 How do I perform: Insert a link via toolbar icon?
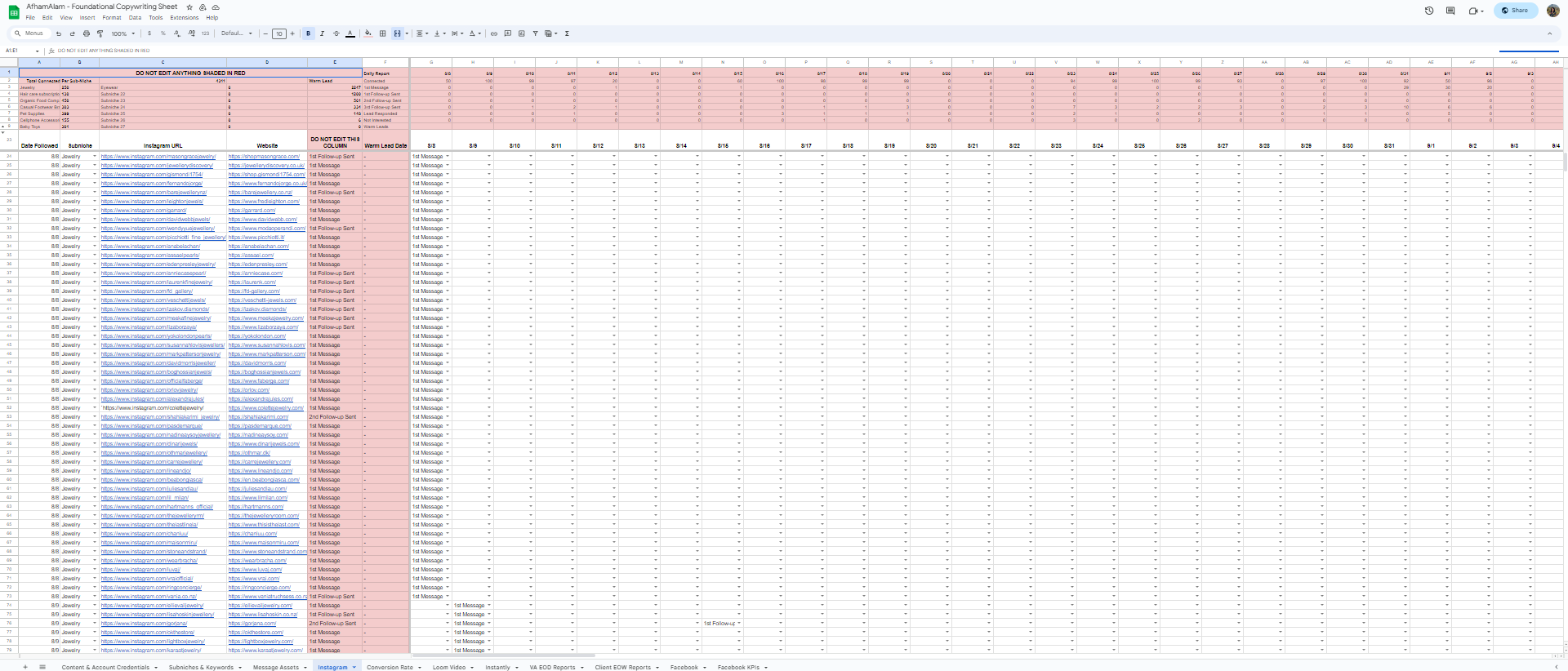(x=494, y=33)
